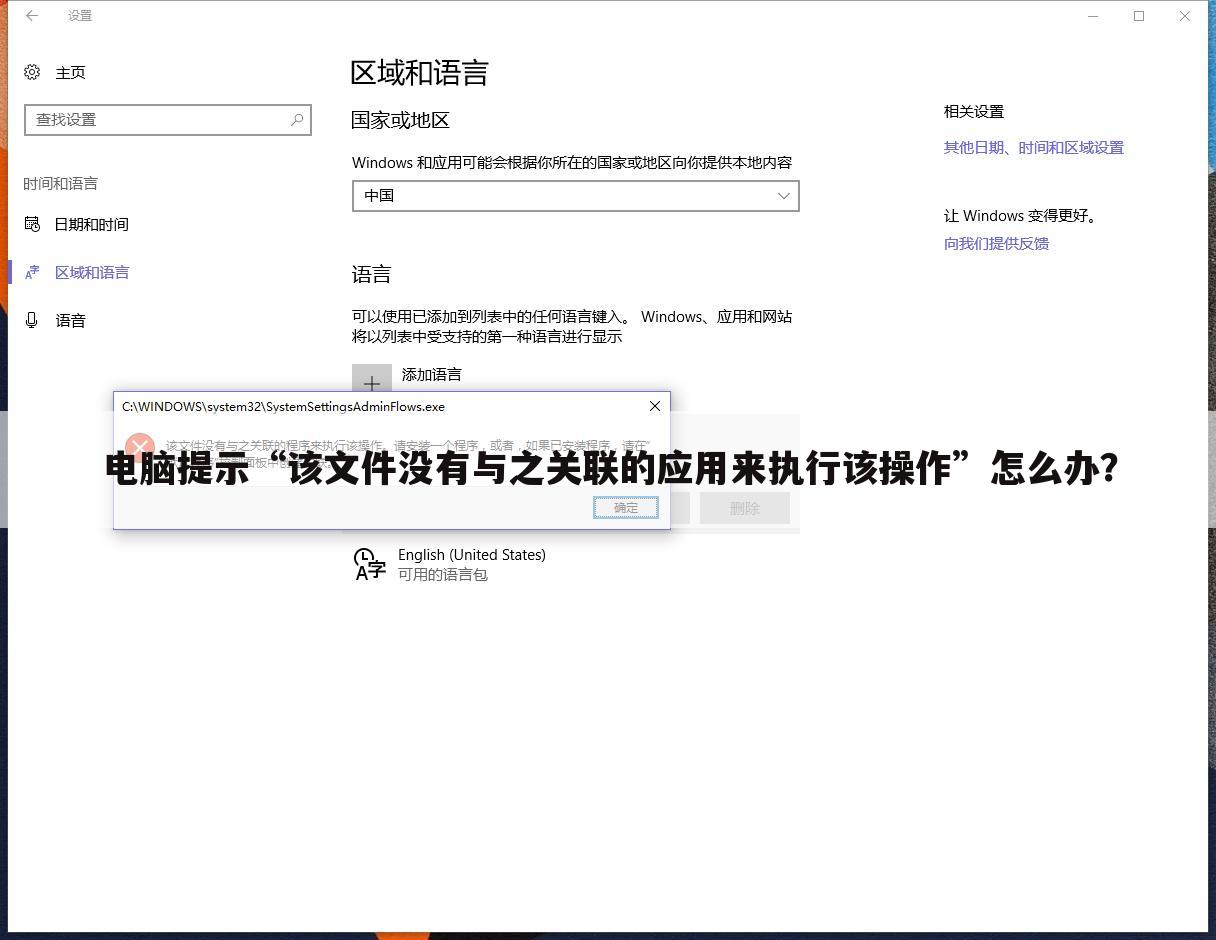Open the 国家或地区 dropdown showing 中国
Image resolution: width=1216 pixels, height=940 pixels.
point(575,196)
